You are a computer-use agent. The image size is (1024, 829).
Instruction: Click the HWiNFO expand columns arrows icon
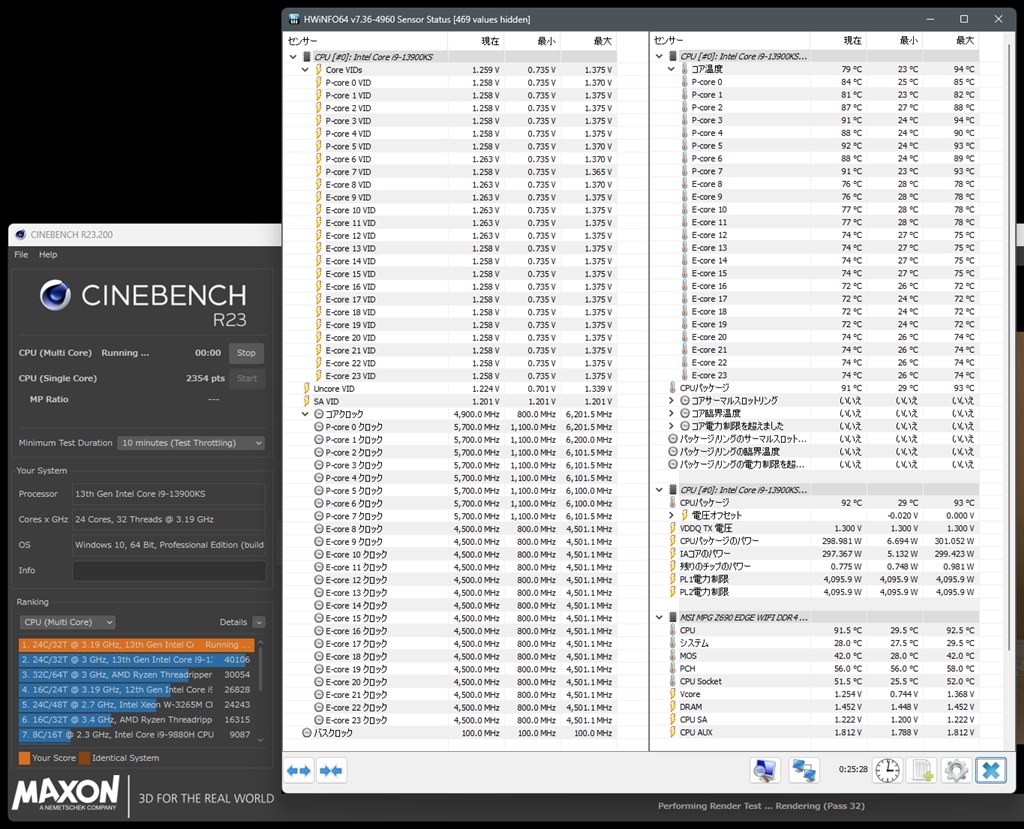(x=298, y=771)
